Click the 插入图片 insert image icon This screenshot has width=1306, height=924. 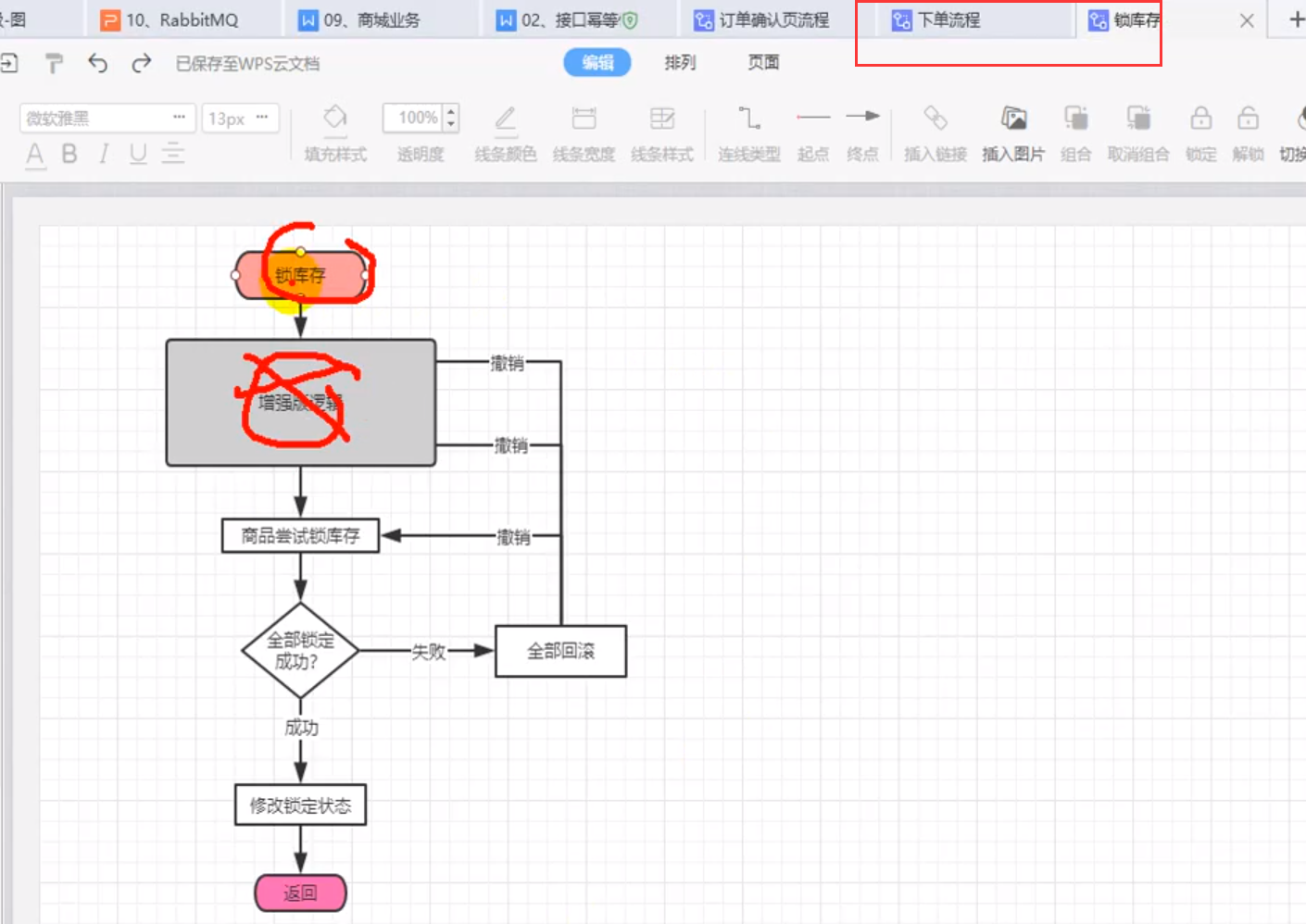tap(1013, 119)
